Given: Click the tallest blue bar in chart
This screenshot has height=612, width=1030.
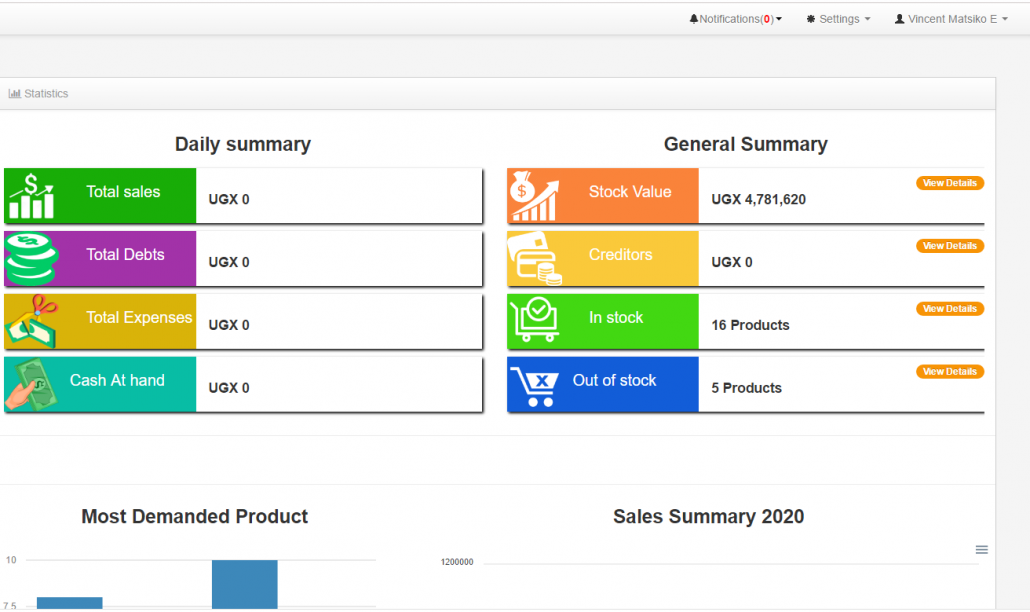Looking at the screenshot, I should pos(244,584).
